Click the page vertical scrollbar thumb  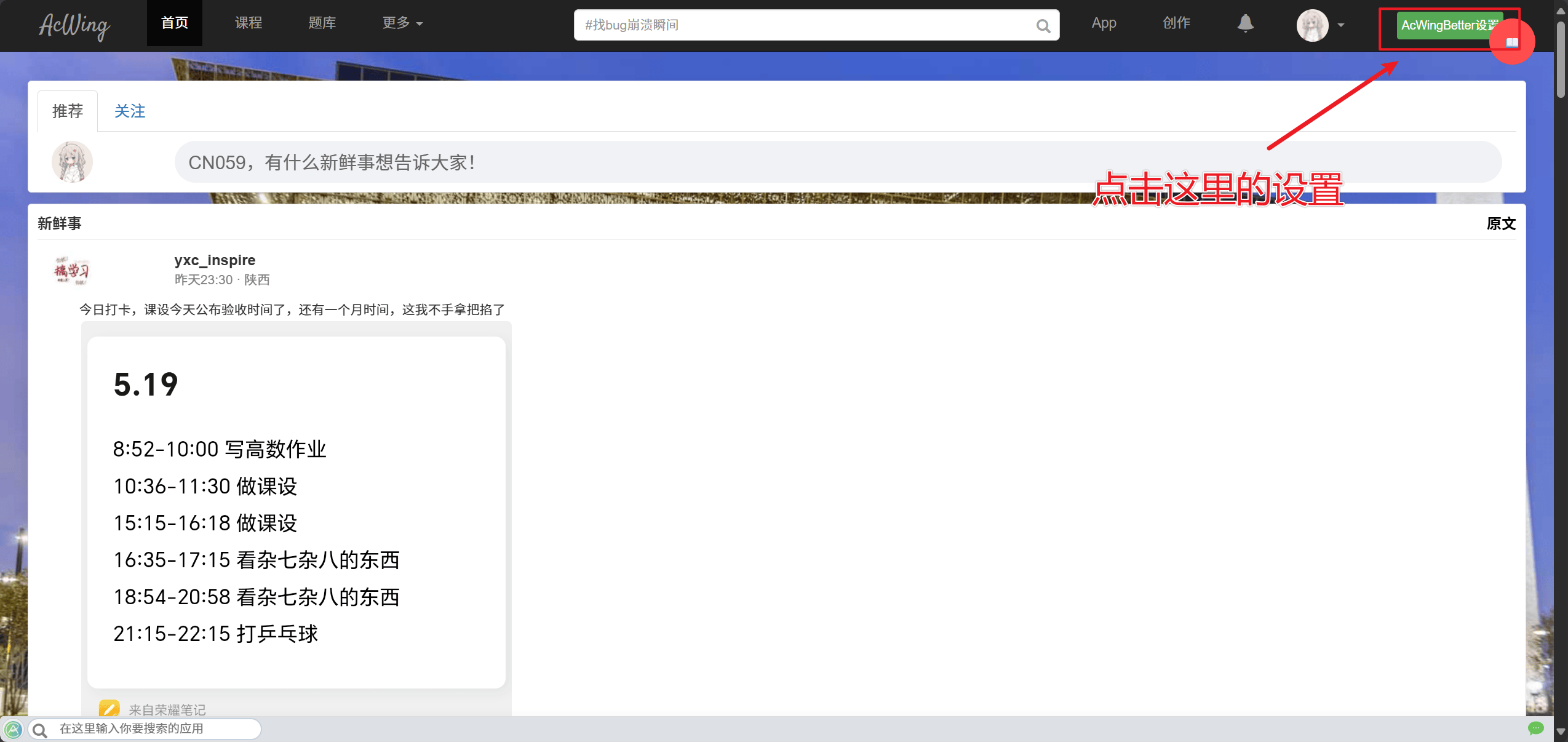point(1561,60)
